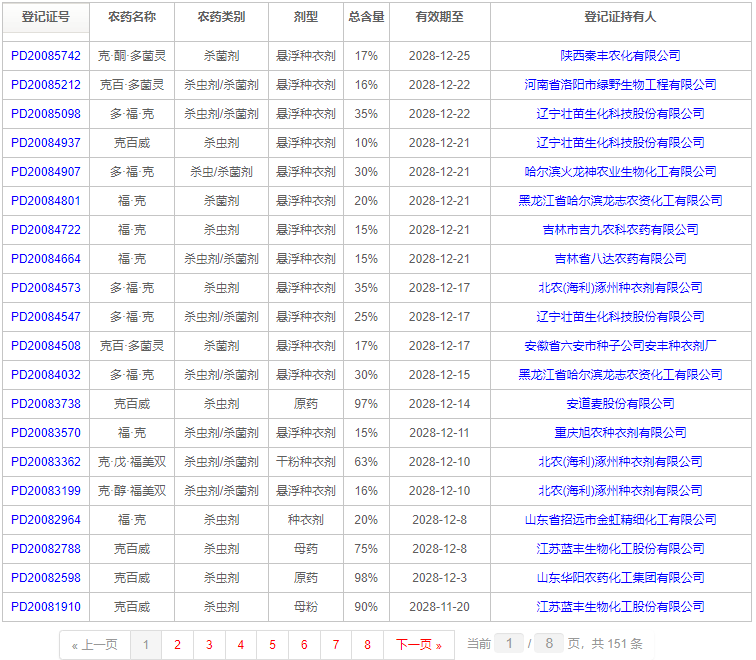Open holder link in PD20084801 row

(620, 201)
